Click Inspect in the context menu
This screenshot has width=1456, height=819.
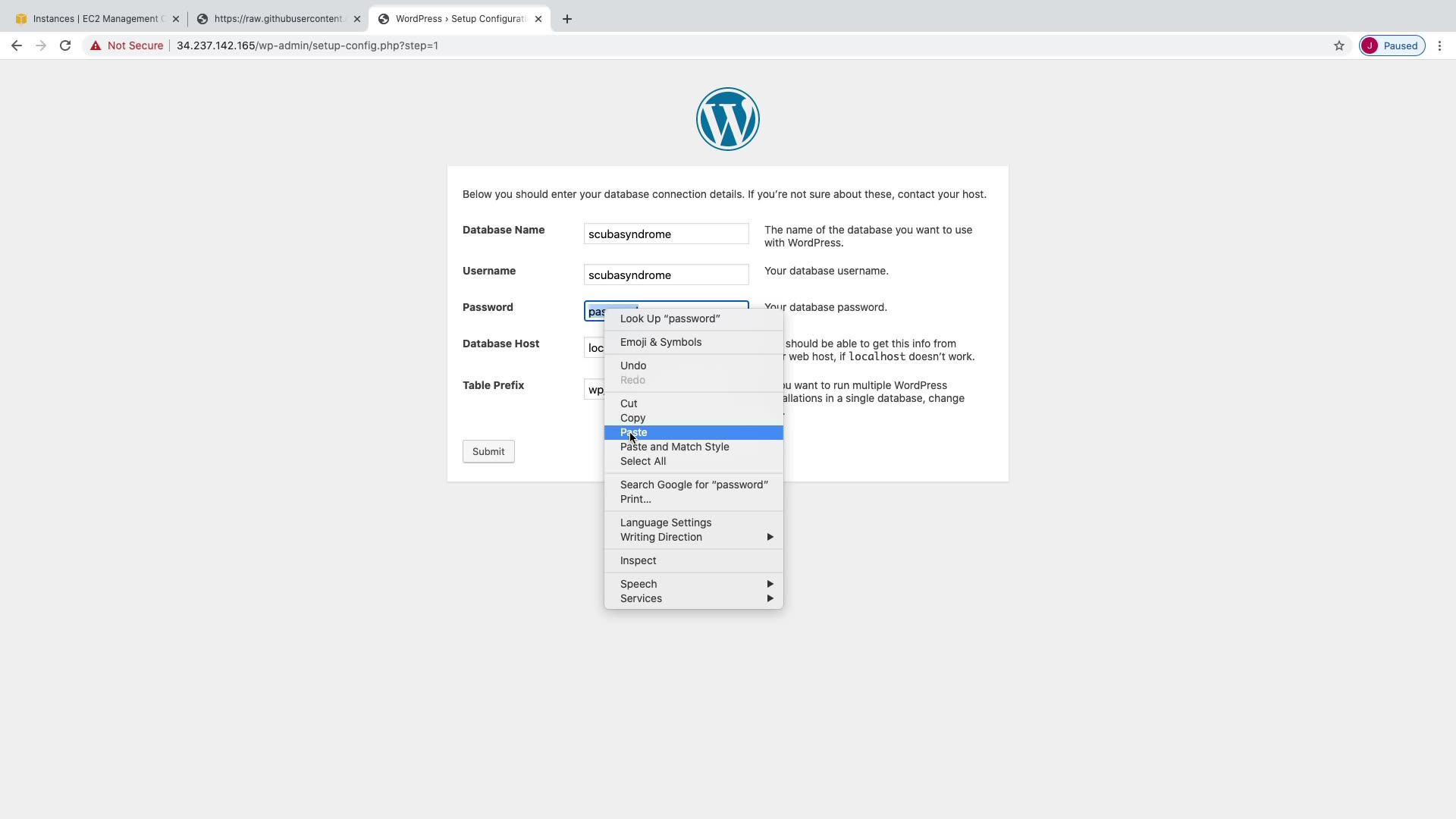tap(638, 560)
